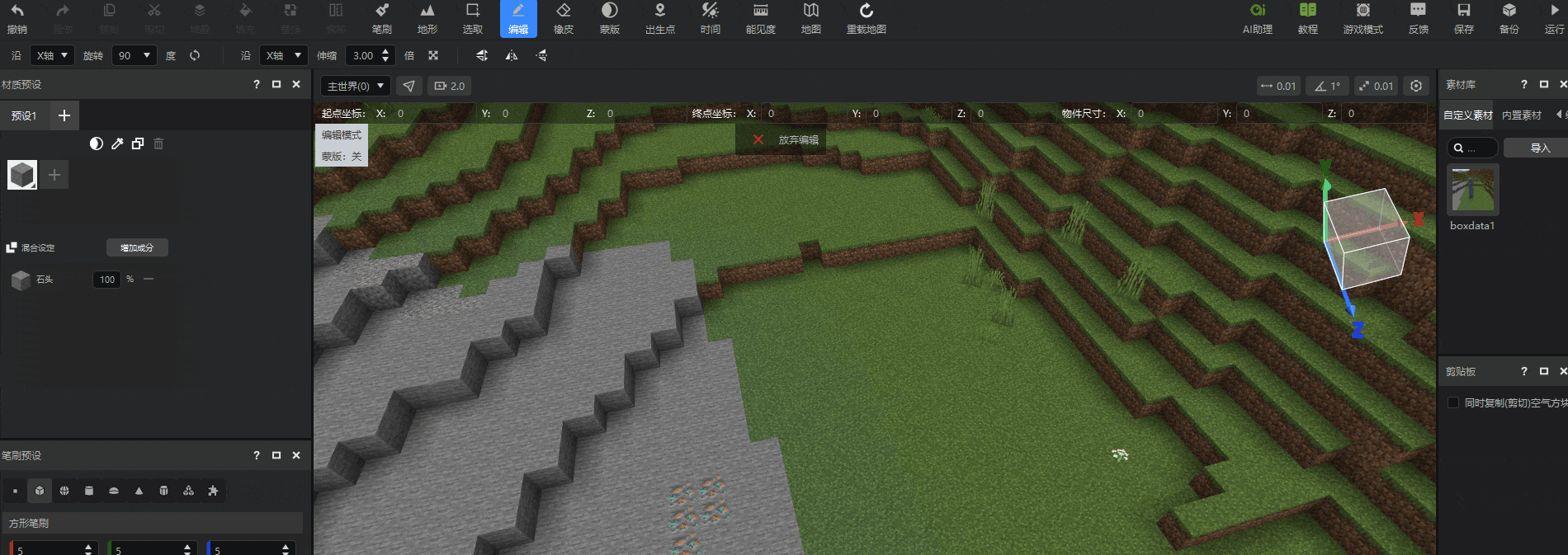The width and height of the screenshot is (1568, 555).
Task: Click 重载地图 reload map
Action: pos(867,18)
